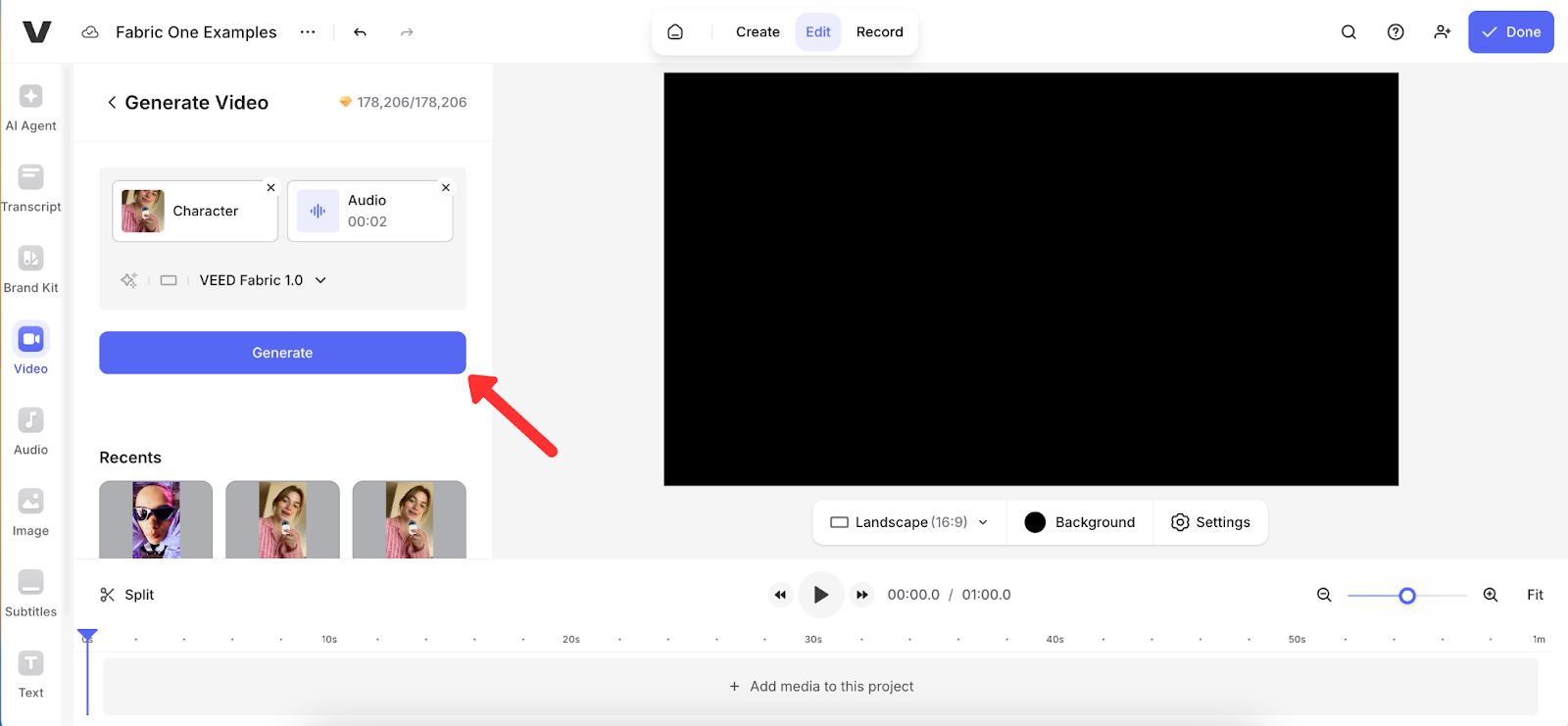Screen dimensions: 1568x726
Task: Click the blue Generate button
Action: [x=282, y=353]
